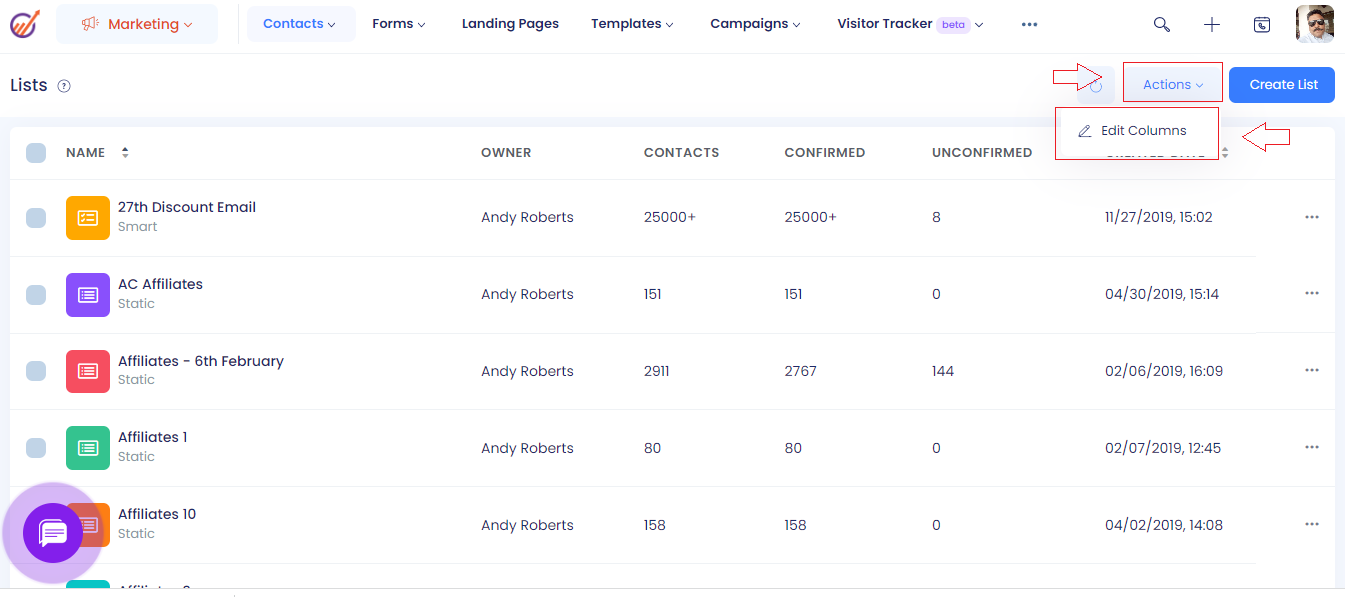Image resolution: width=1345 pixels, height=597 pixels.
Task: Click the date 04/02/2019, 14:08
Action: 1164,525
